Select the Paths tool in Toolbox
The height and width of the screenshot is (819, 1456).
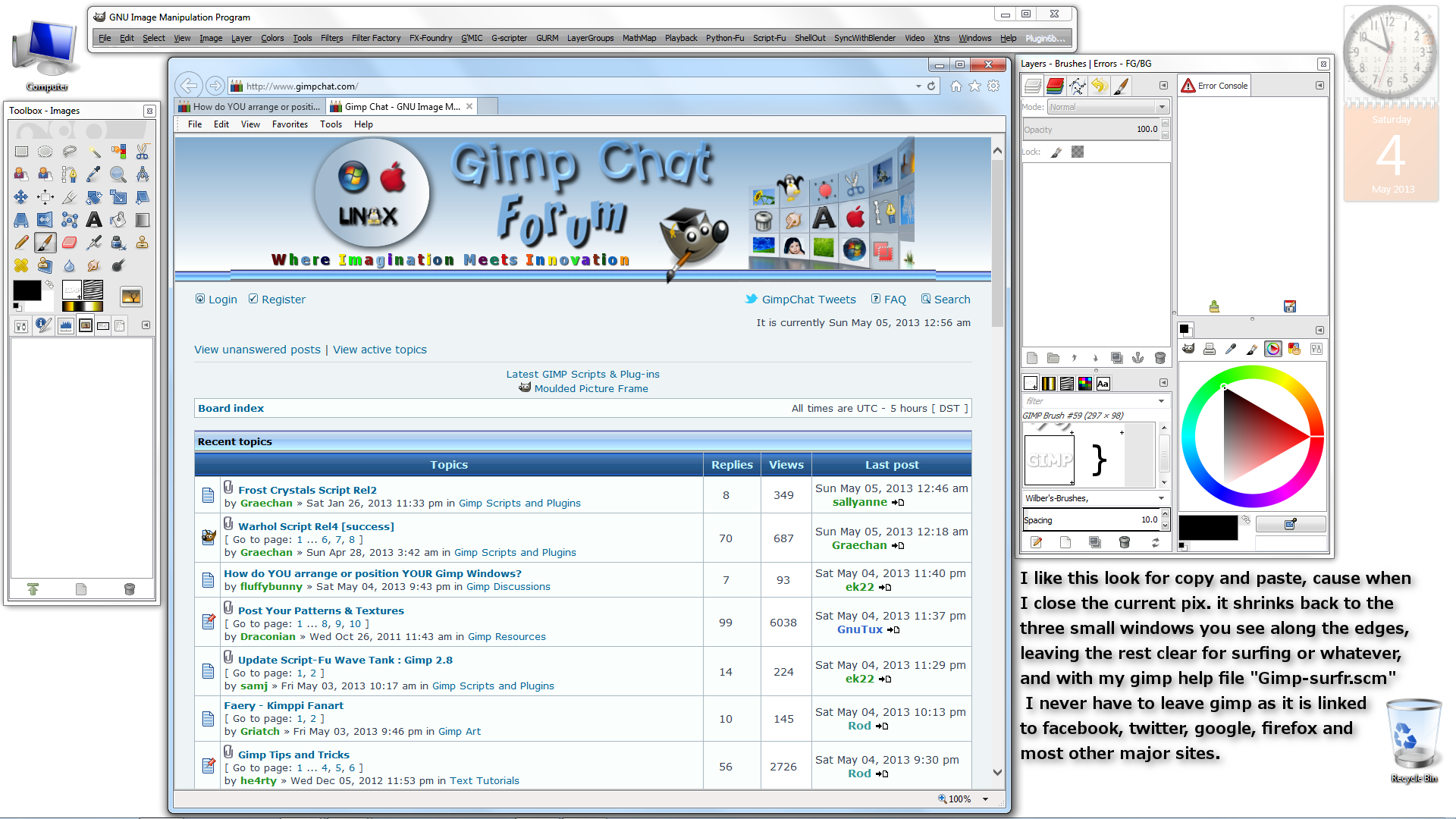[70, 174]
